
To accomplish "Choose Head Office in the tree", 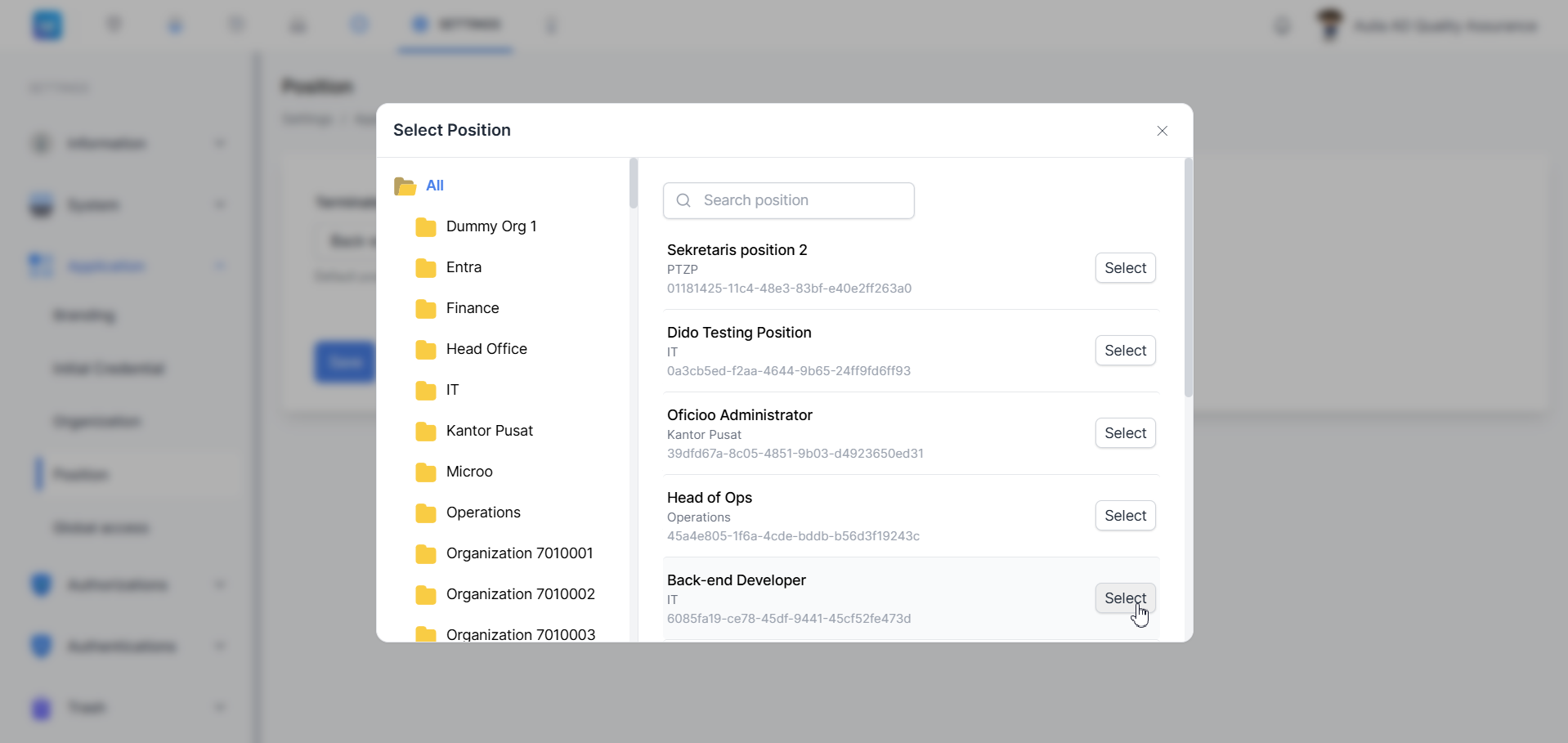I will [486, 349].
